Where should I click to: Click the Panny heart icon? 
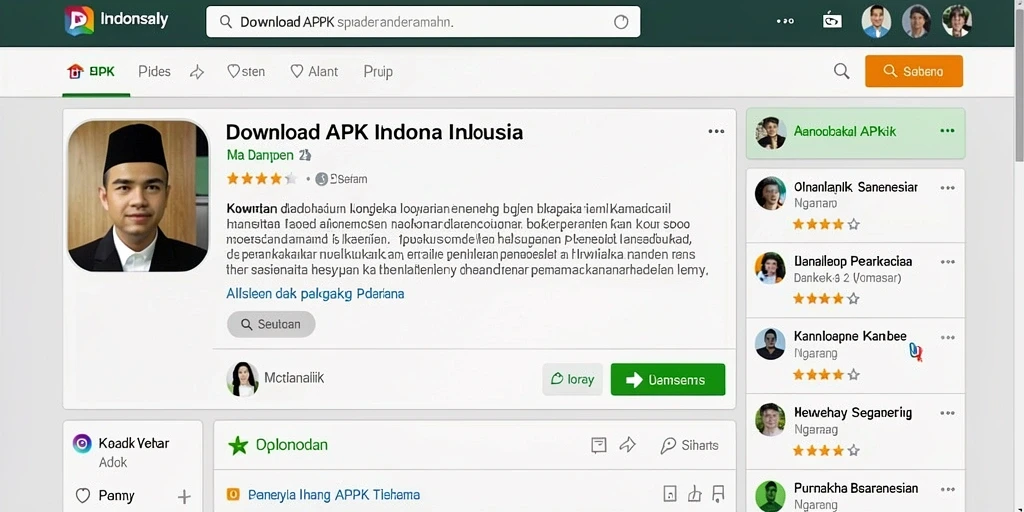[x=82, y=496]
